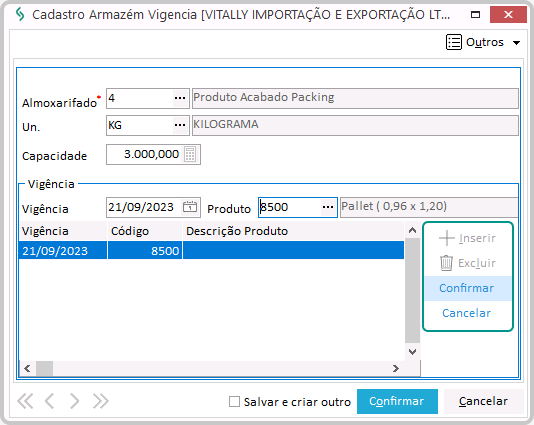Cancel the Vigência grid entry
Screen dimensions: 534x425
click(x=467, y=313)
